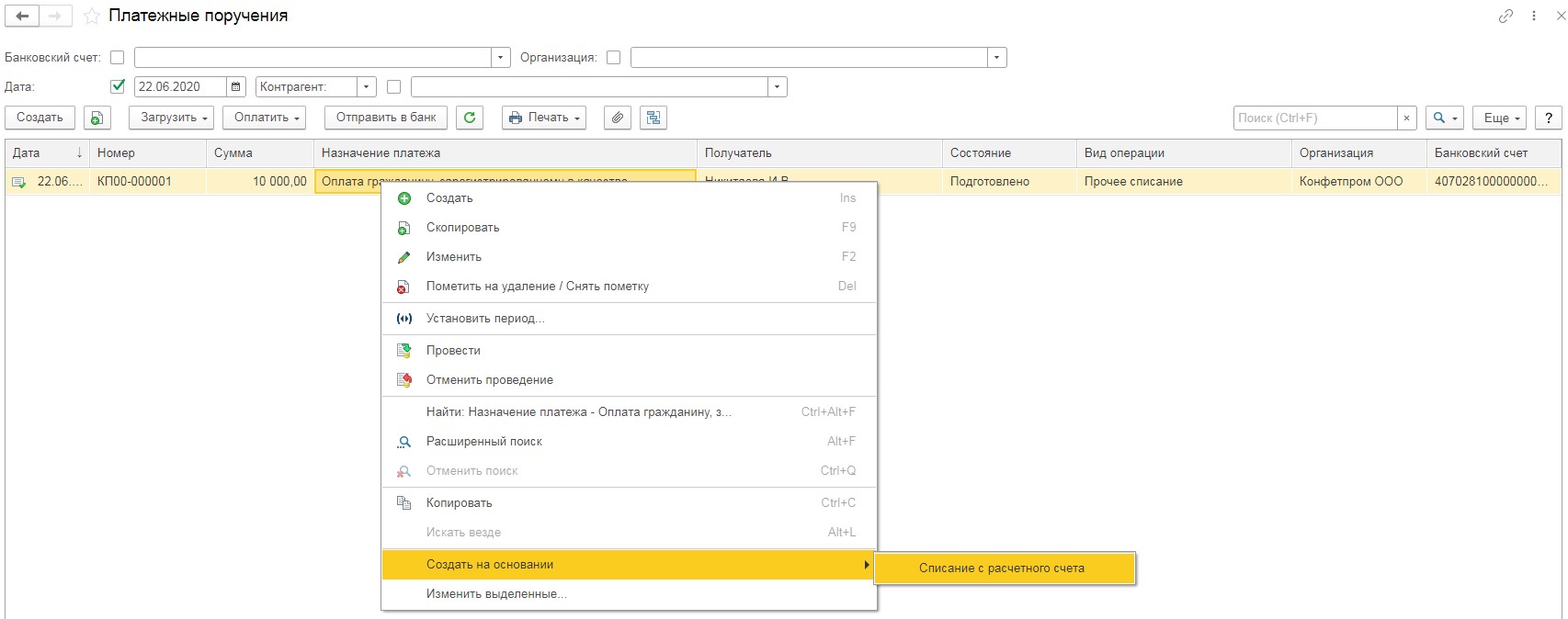
Task: Open attached files with paperclip icon
Action: point(618,118)
